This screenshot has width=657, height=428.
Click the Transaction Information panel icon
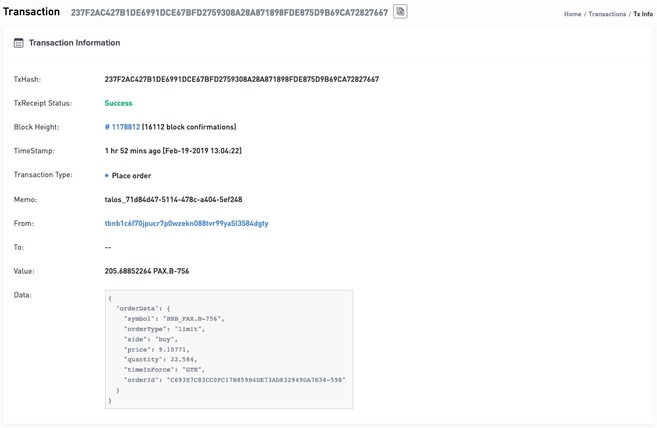click(x=19, y=43)
